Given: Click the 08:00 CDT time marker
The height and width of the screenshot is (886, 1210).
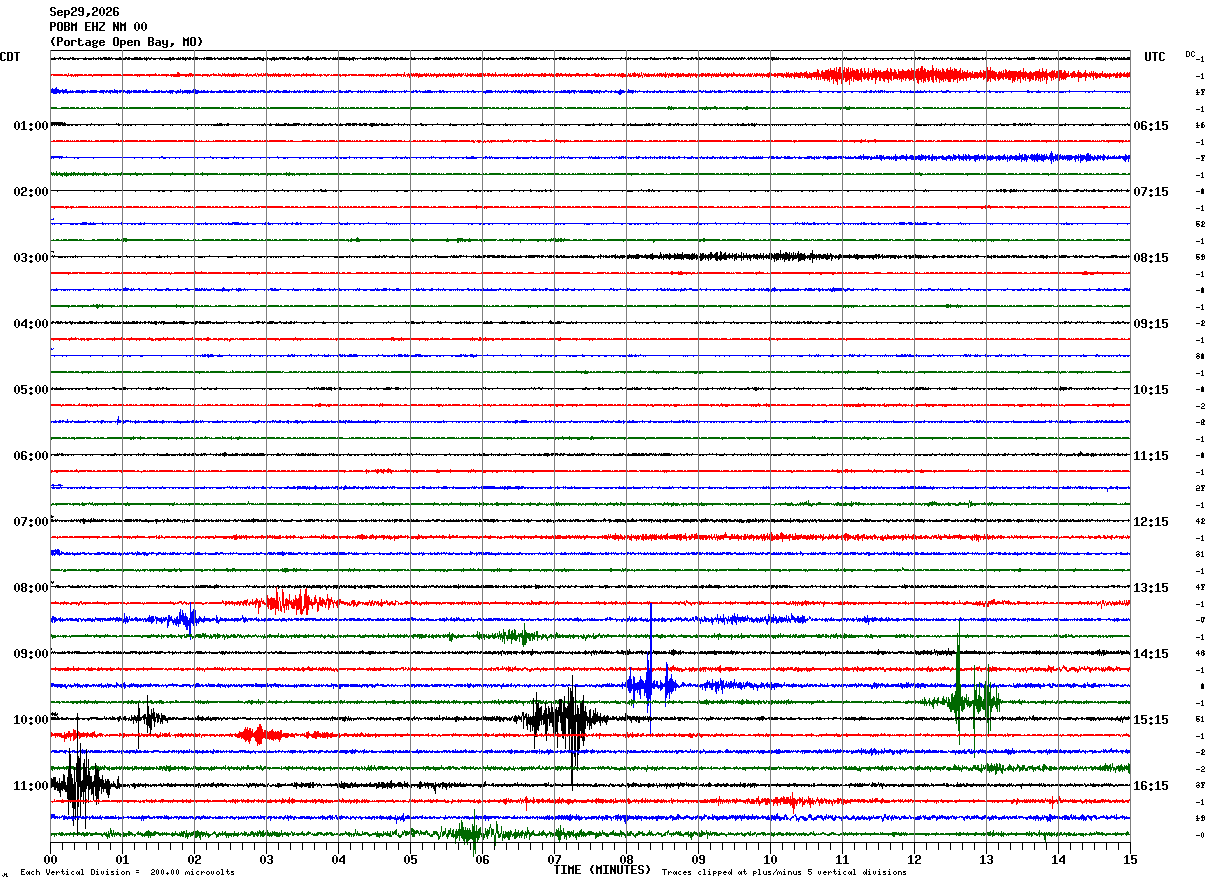Looking at the screenshot, I should (31, 588).
